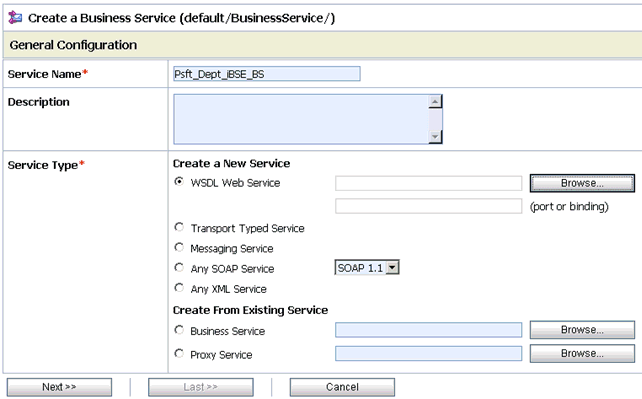Choose the Transport Typed Service option

[179, 227]
